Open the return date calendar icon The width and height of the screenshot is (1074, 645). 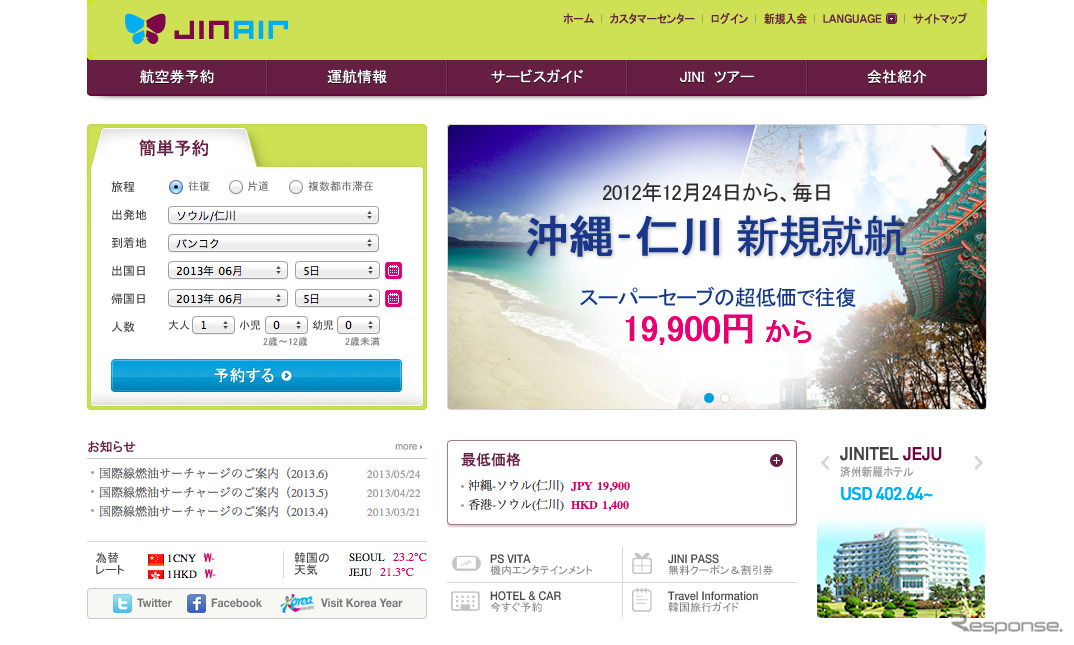[x=393, y=298]
